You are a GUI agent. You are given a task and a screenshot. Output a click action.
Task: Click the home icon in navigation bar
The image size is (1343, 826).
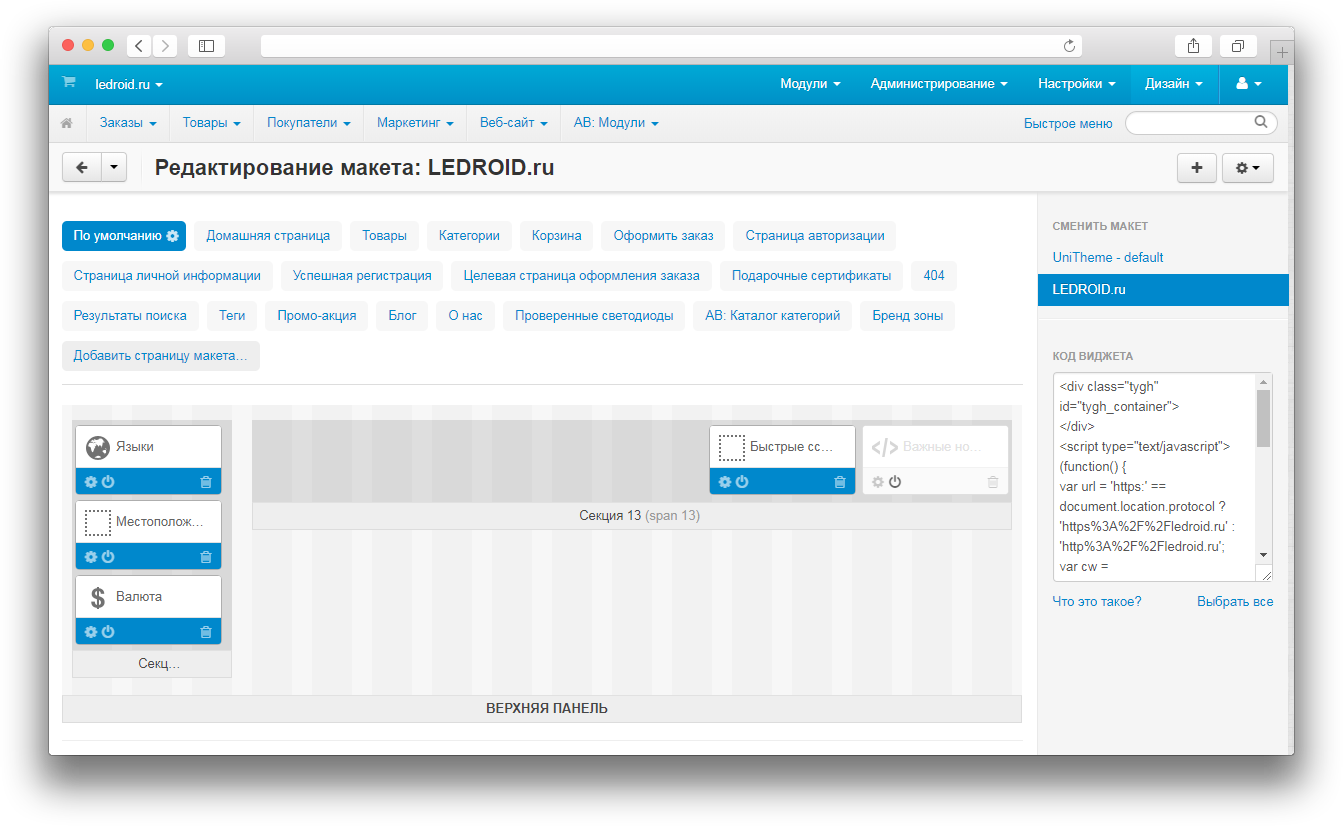[x=67, y=123]
